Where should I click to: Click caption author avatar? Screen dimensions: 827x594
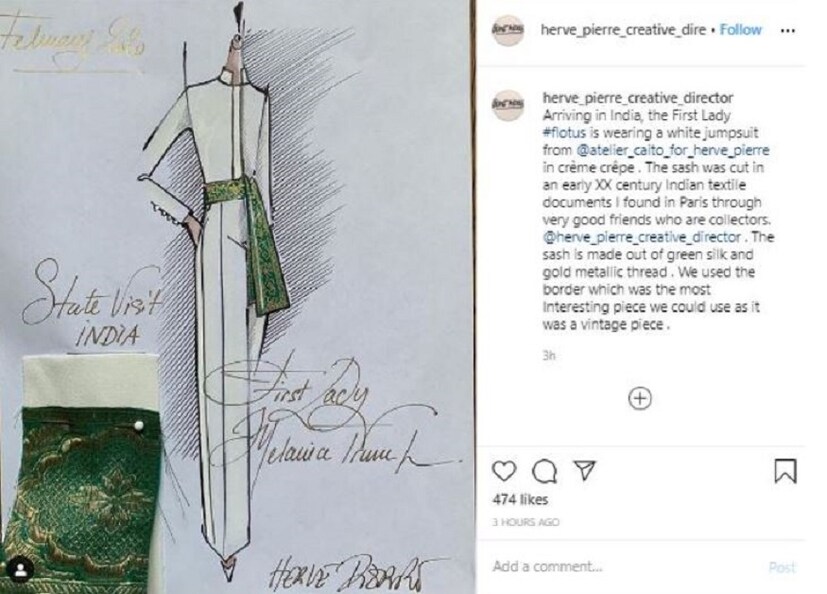point(507,104)
